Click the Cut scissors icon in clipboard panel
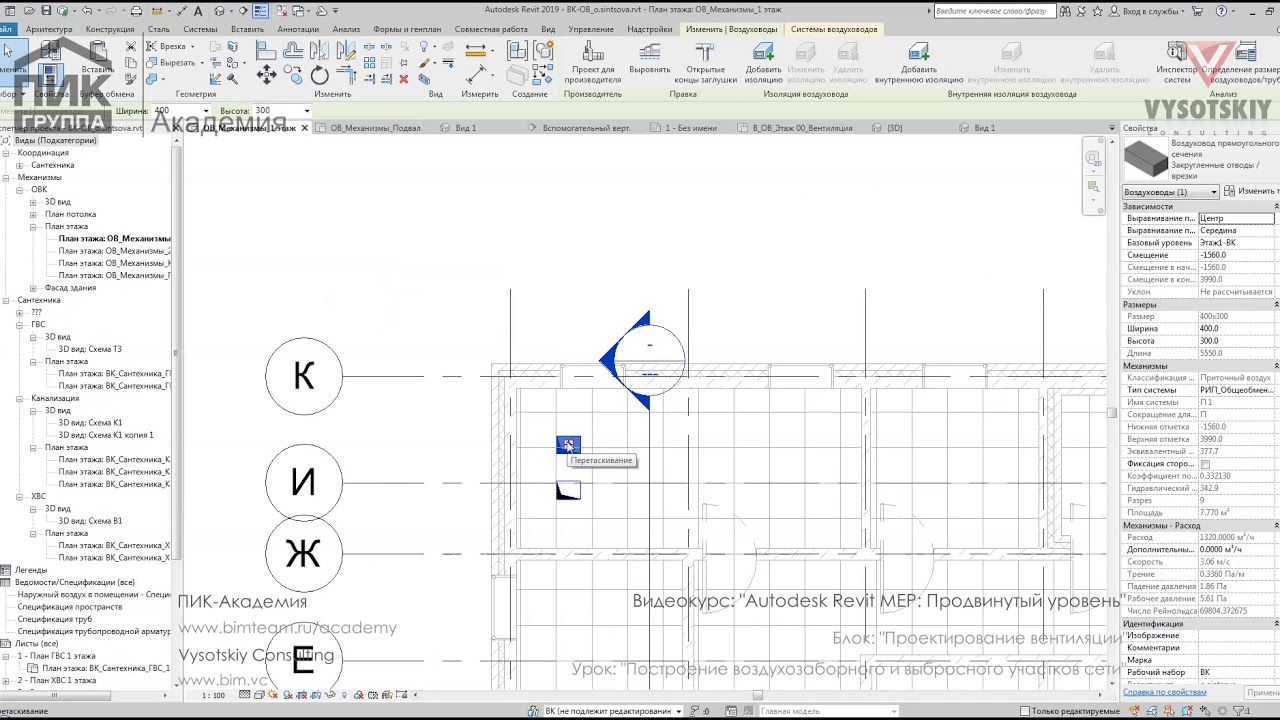This screenshot has height=720, width=1280. point(131,47)
